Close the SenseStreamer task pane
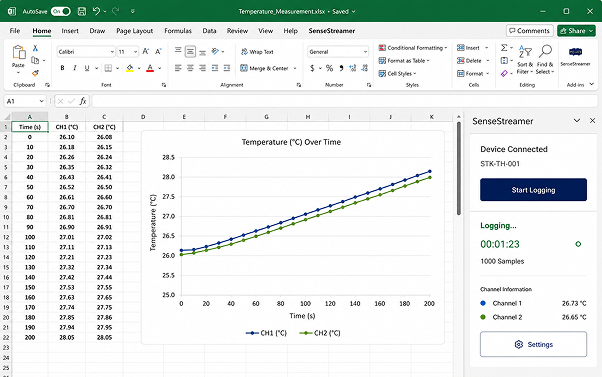The image size is (602, 377). [x=592, y=121]
